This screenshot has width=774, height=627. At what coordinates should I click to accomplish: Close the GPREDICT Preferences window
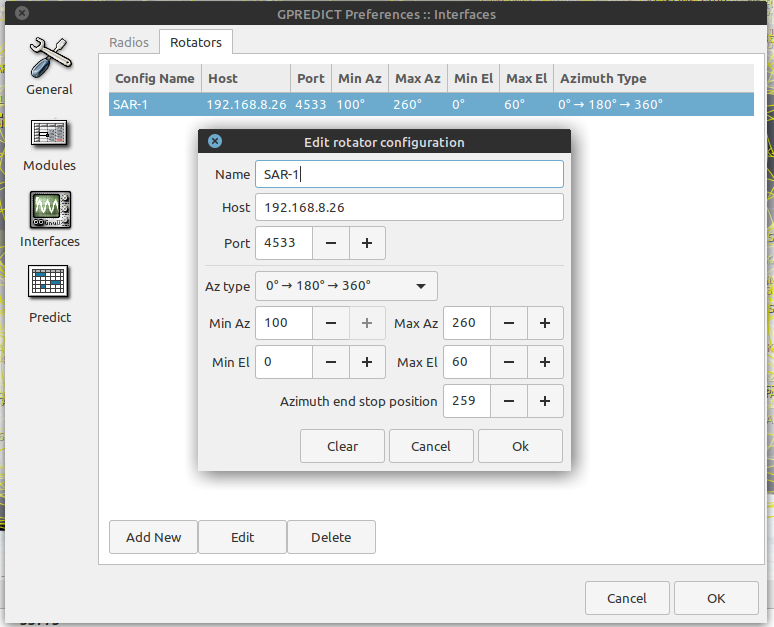coord(22,13)
